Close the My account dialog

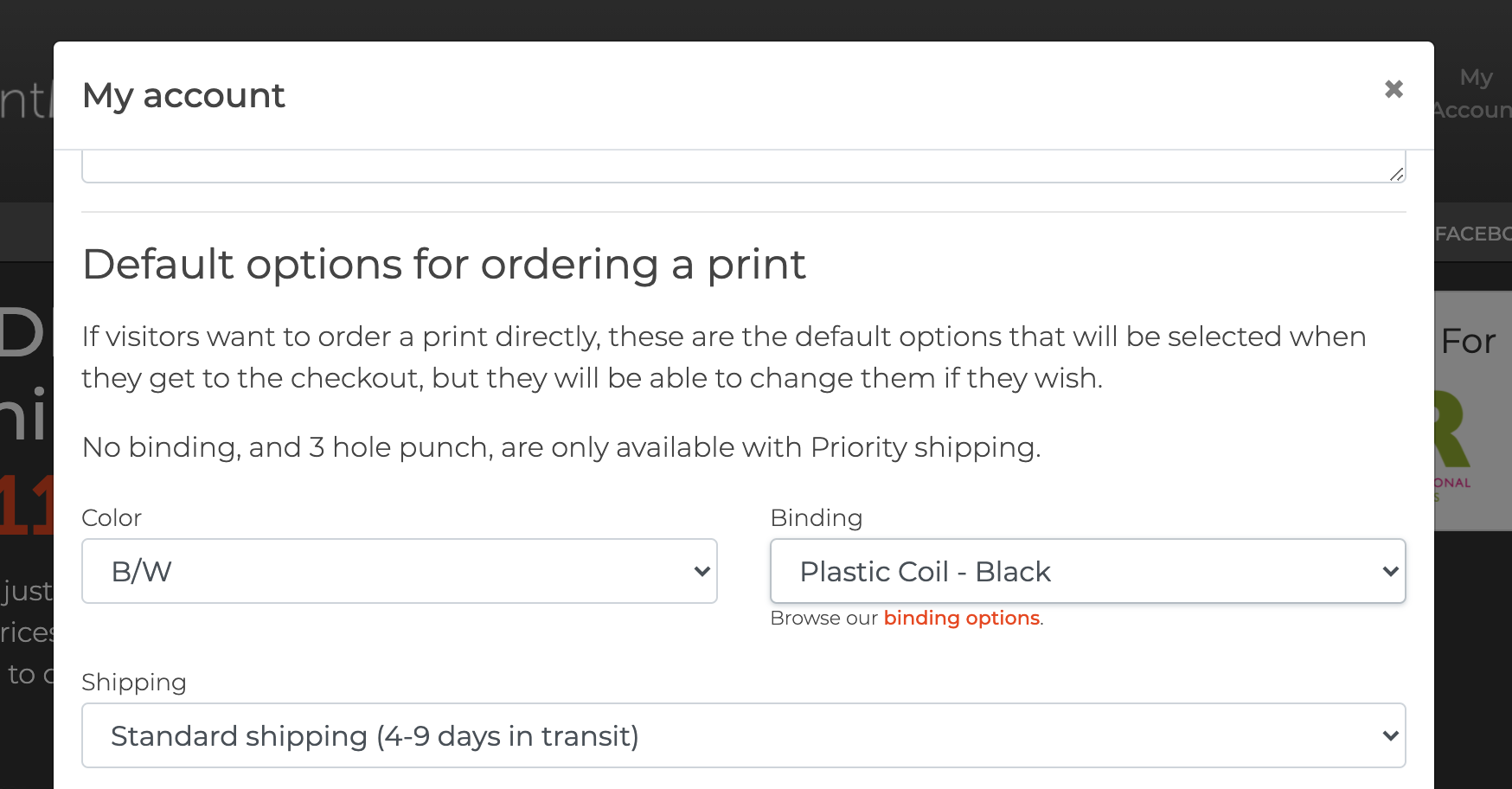click(1393, 89)
